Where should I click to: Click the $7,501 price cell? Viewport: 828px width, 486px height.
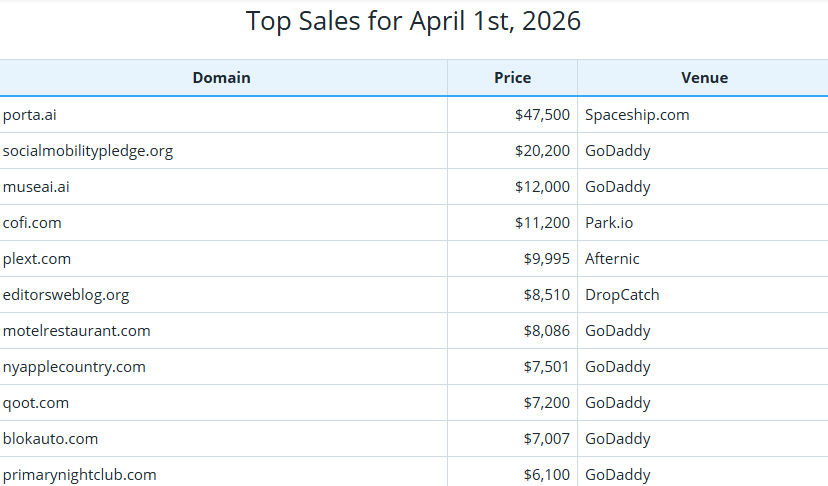tap(512, 366)
